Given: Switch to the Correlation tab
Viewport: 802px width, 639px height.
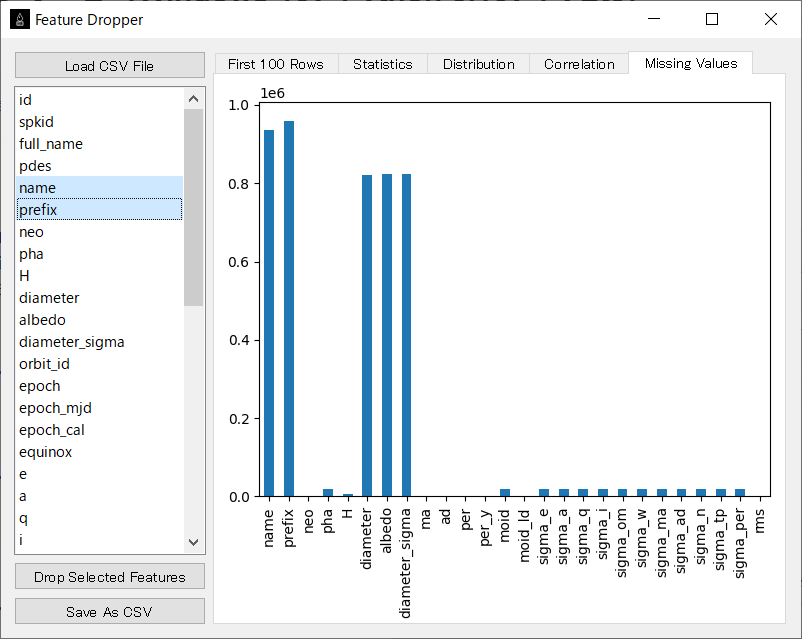Looking at the screenshot, I should coord(579,64).
